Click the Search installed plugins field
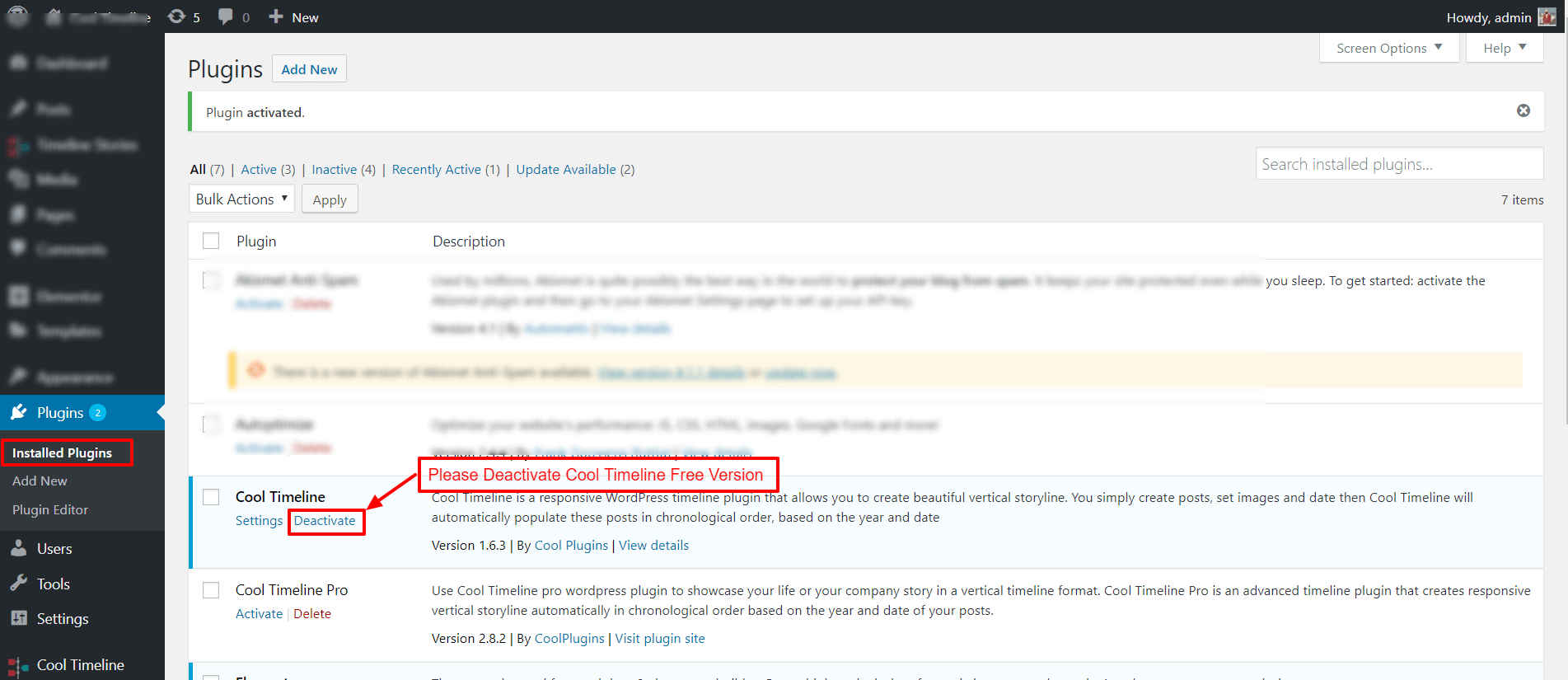1568x680 pixels. coord(1398,164)
